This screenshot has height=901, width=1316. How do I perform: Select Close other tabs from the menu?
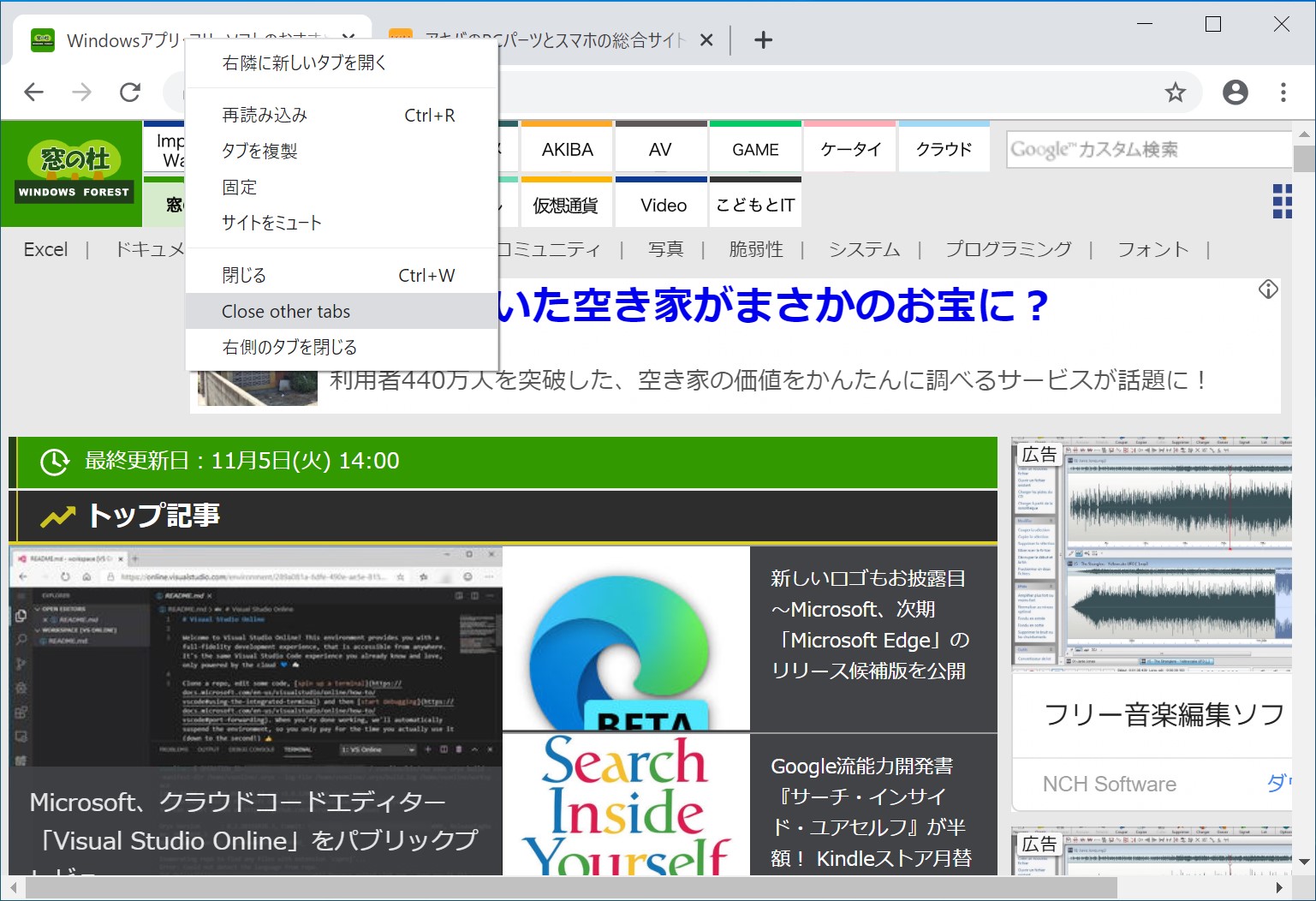coord(285,311)
